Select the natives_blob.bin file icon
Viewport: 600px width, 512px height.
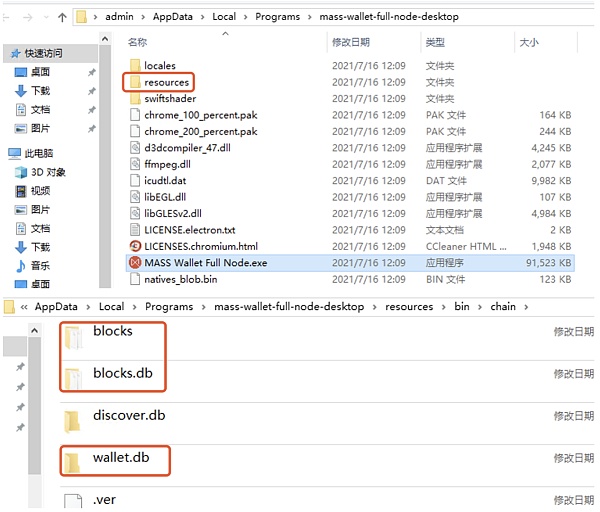click(x=135, y=279)
